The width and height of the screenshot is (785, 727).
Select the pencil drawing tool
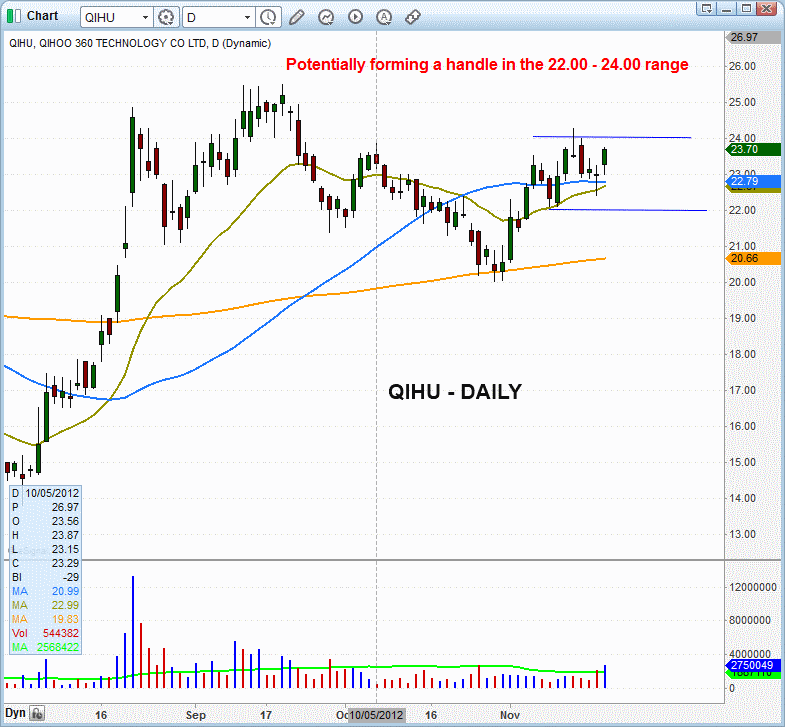pos(296,18)
